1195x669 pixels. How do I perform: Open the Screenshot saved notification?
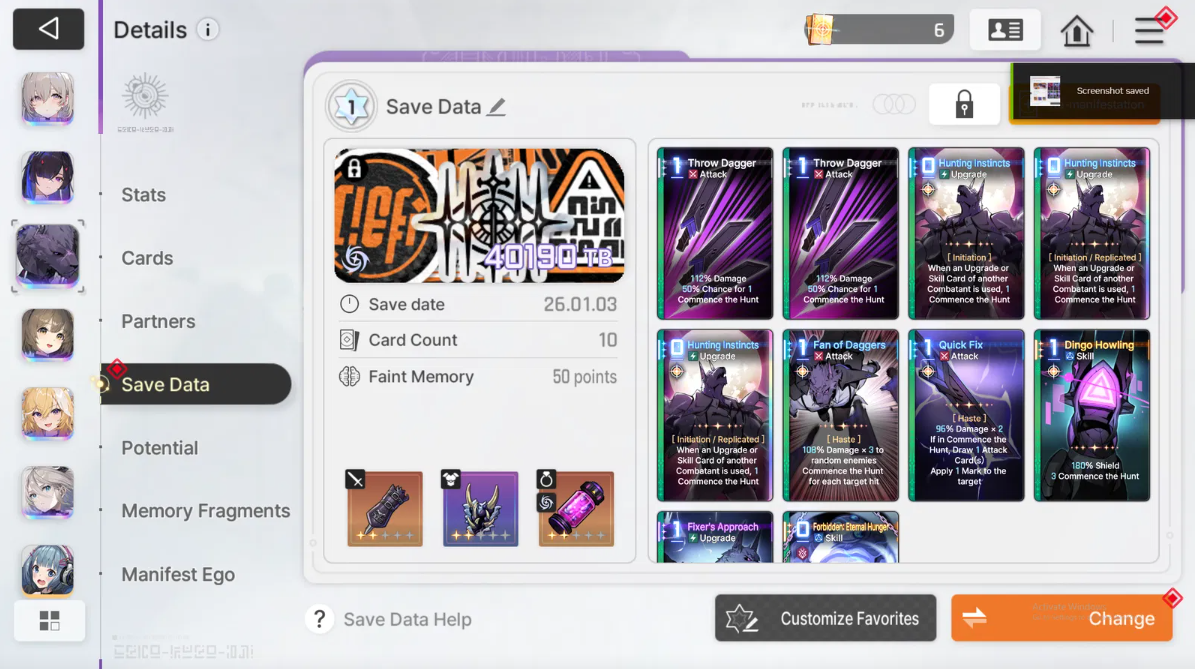[x=1103, y=91]
